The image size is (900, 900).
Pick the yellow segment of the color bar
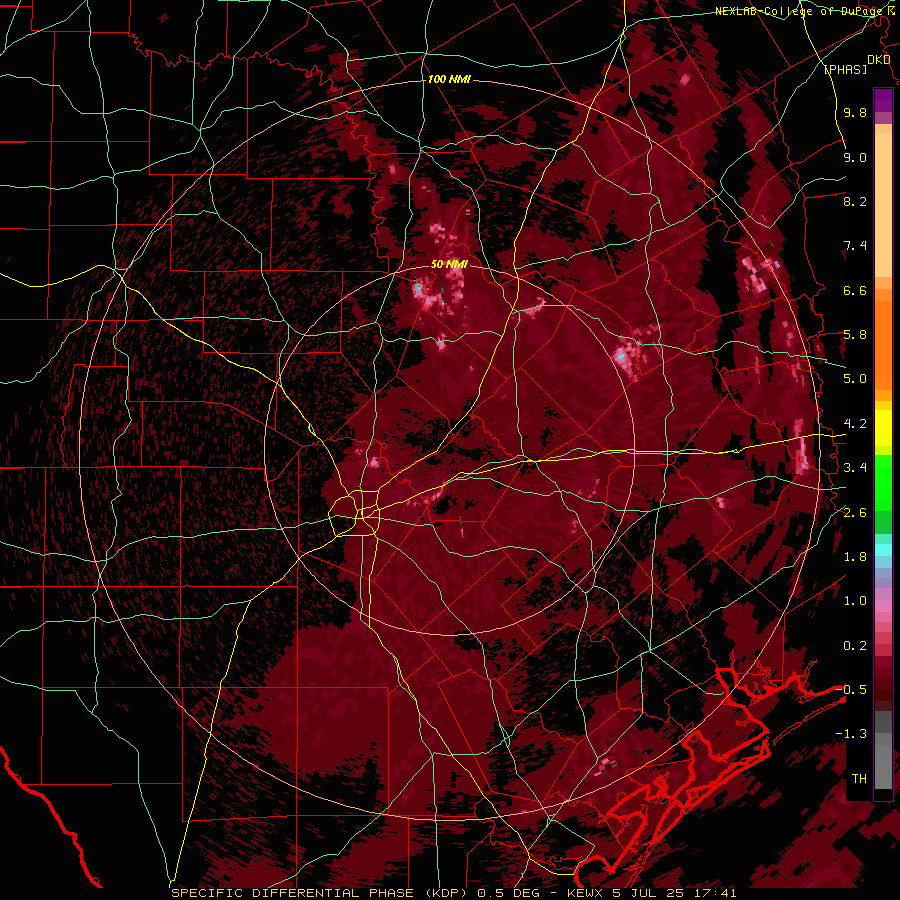(x=883, y=428)
